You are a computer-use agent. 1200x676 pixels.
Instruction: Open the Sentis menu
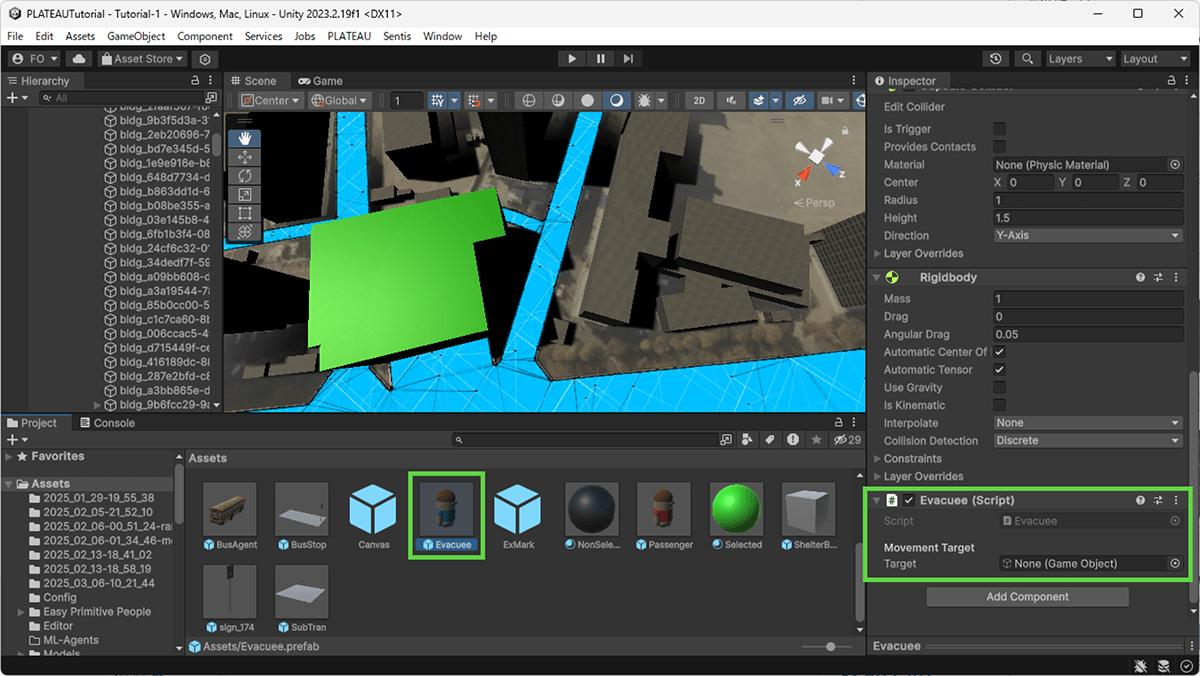point(397,36)
